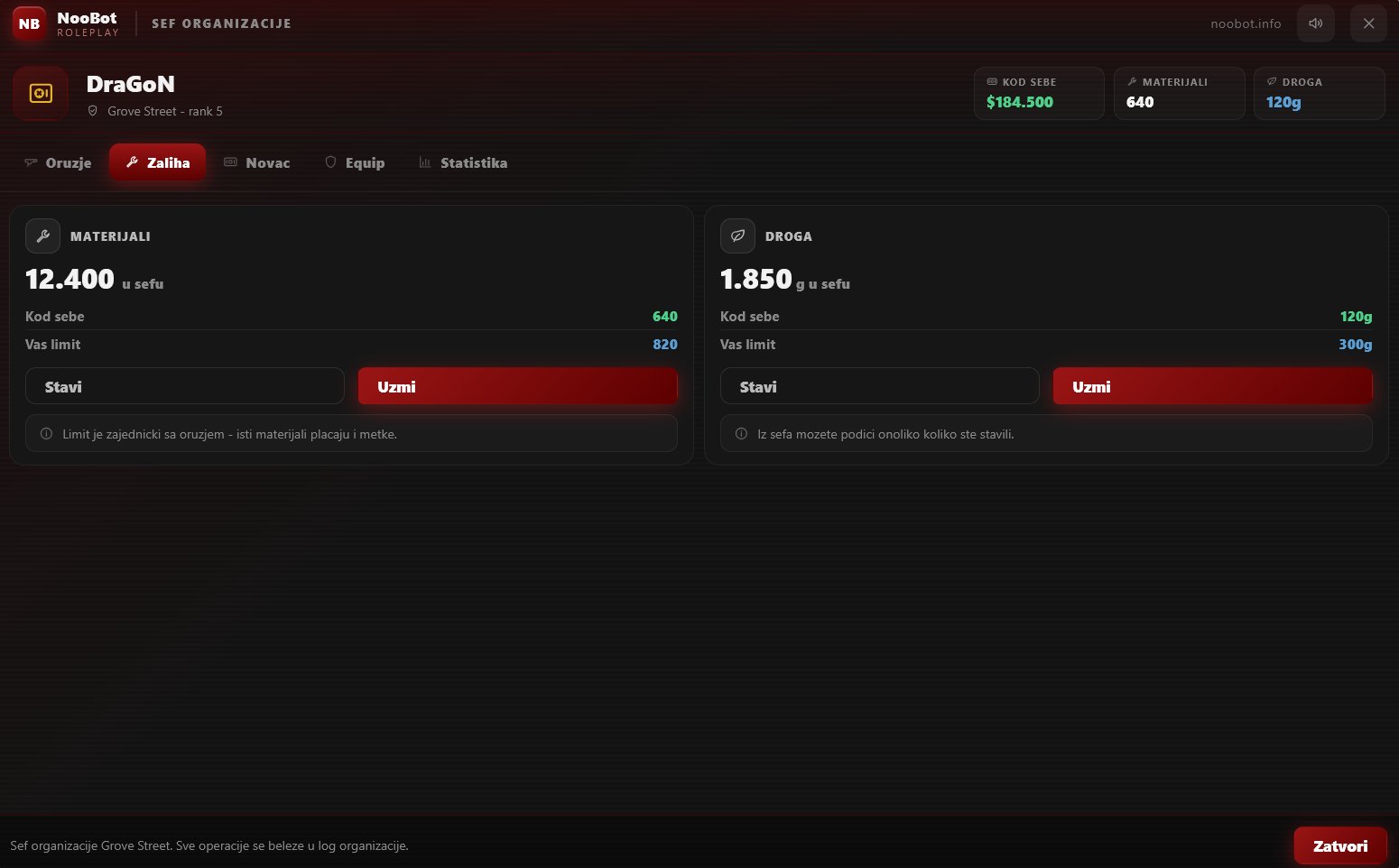
Task: Click the 640 value in top Materijali stat
Action: tap(1140, 102)
